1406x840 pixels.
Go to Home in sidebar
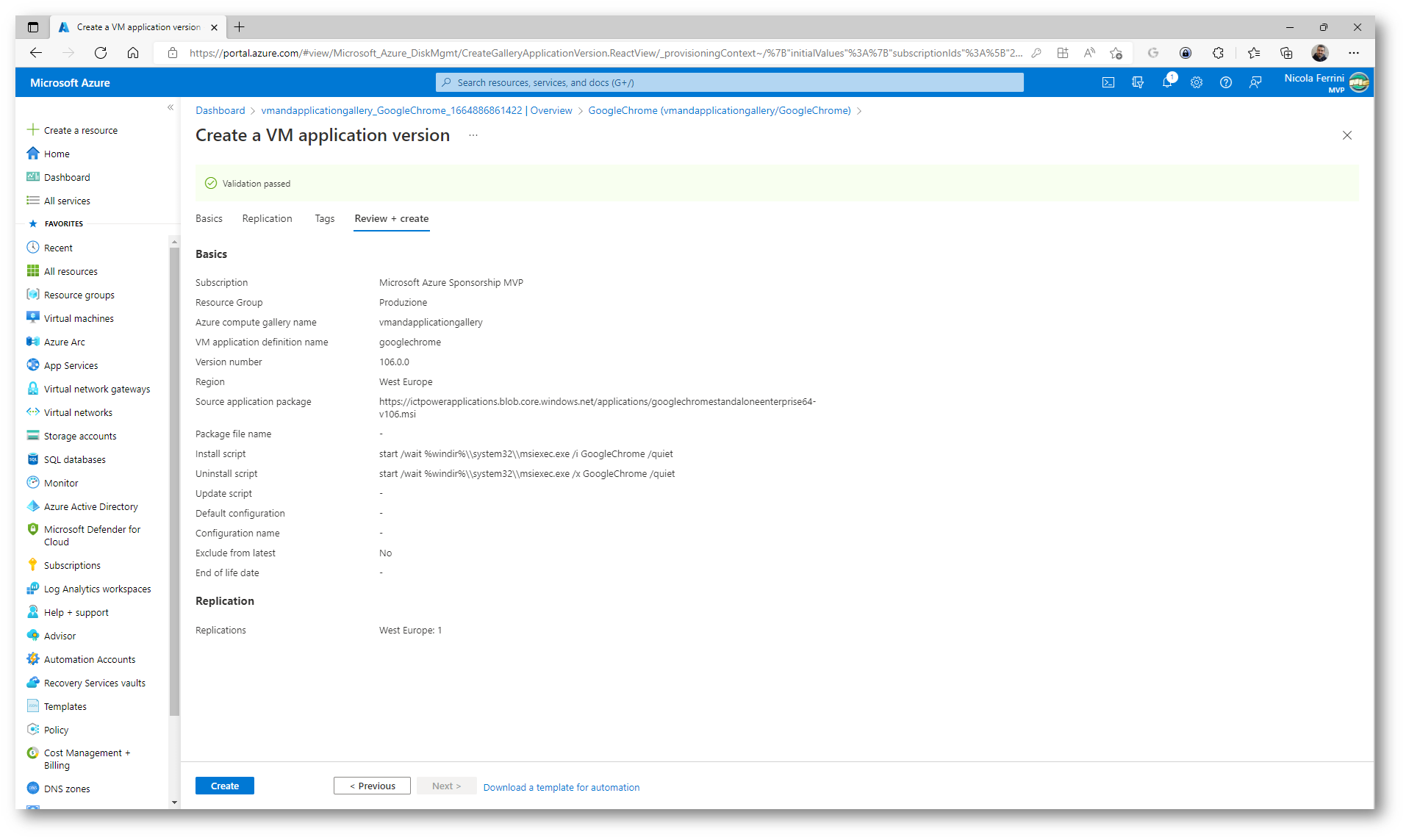pos(49,154)
